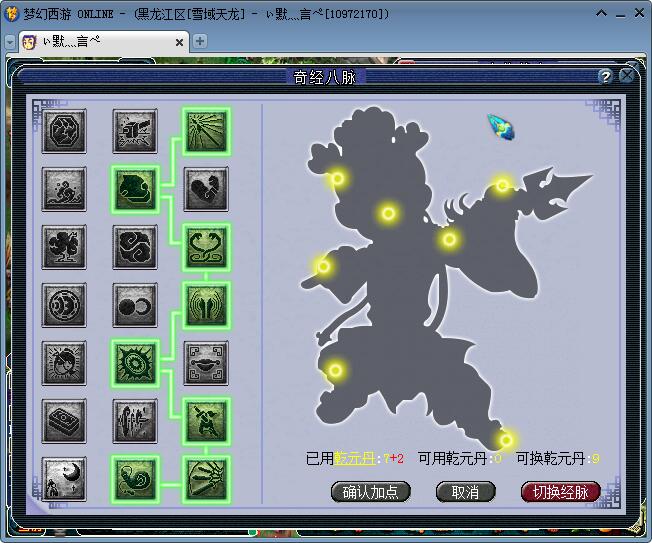Select the cannon blast skill icon

(135, 131)
